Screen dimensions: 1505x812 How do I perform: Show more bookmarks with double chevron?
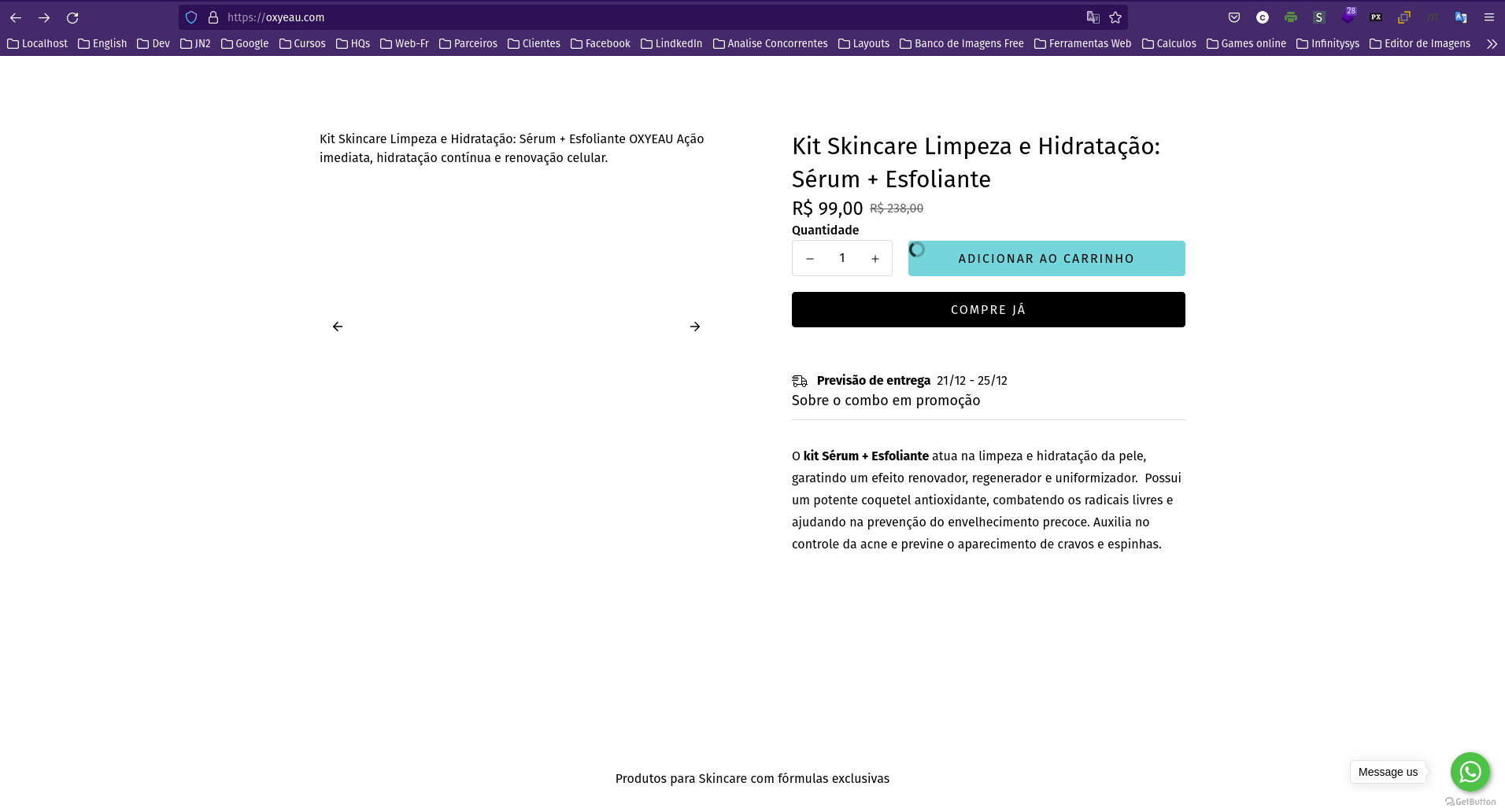click(x=1492, y=44)
